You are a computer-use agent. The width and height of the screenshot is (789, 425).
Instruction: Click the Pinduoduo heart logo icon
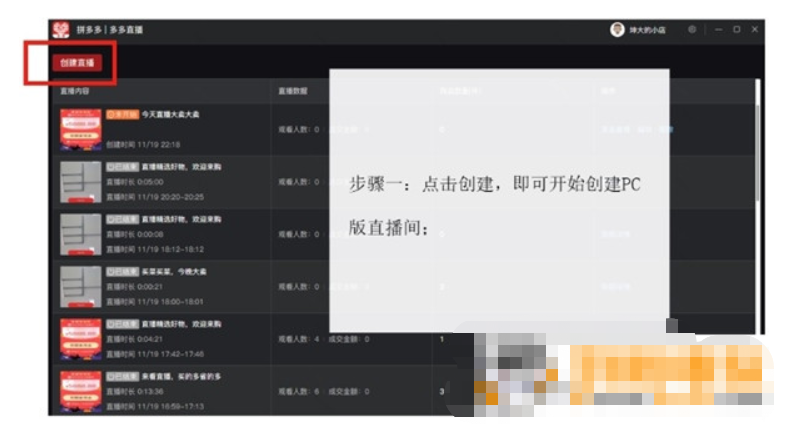[61, 30]
